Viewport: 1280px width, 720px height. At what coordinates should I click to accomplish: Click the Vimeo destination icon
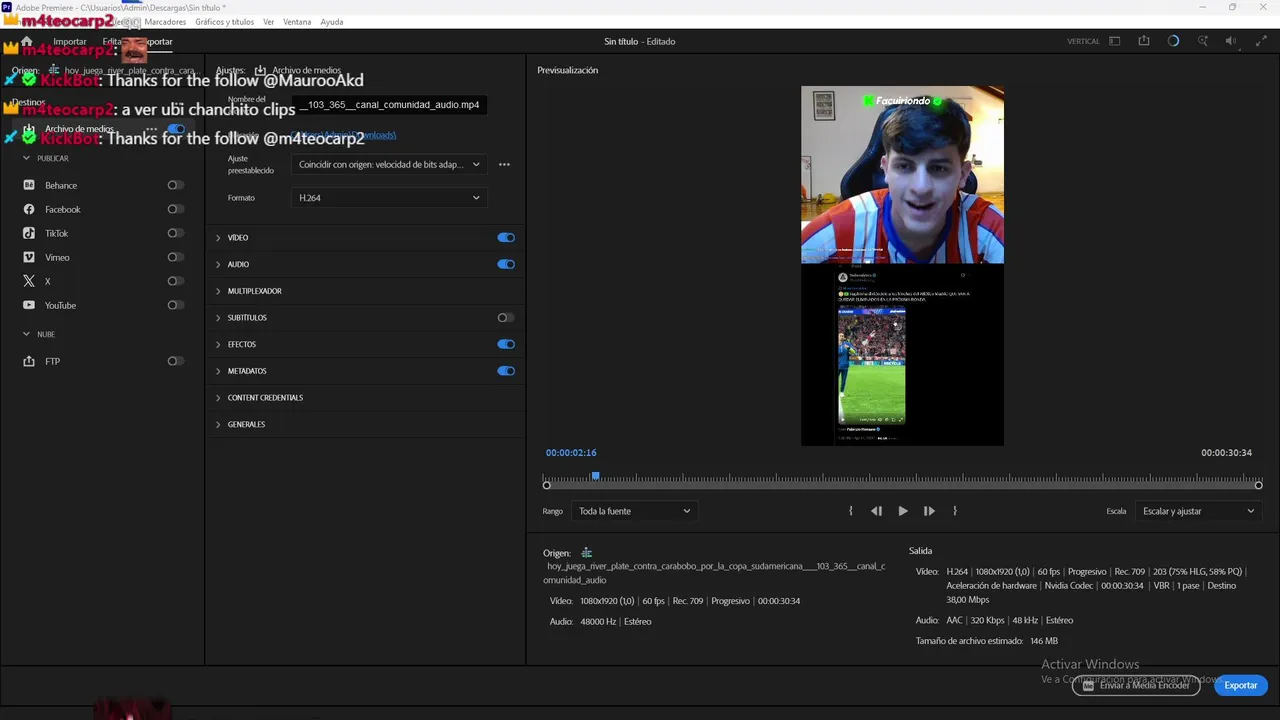point(29,257)
